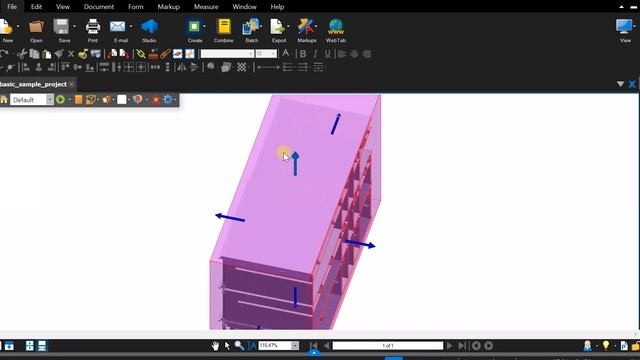640x360 pixels.
Task: Select the arrow Select tool
Action: [227, 346]
